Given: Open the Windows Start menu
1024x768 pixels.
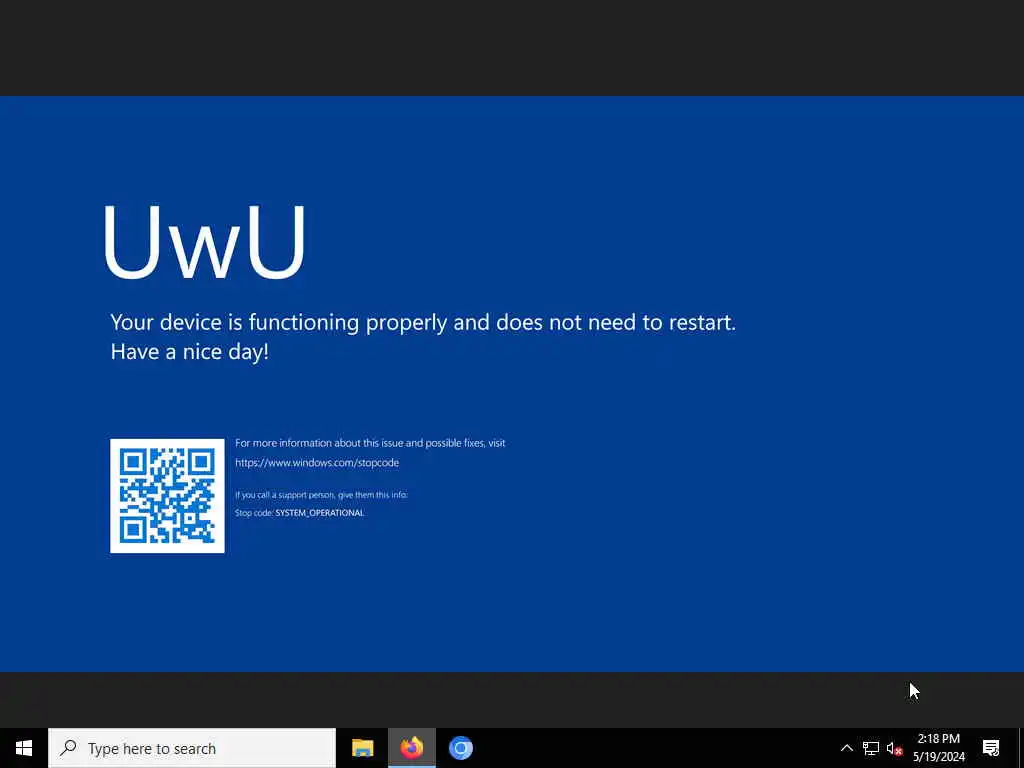Looking at the screenshot, I should point(24,748).
